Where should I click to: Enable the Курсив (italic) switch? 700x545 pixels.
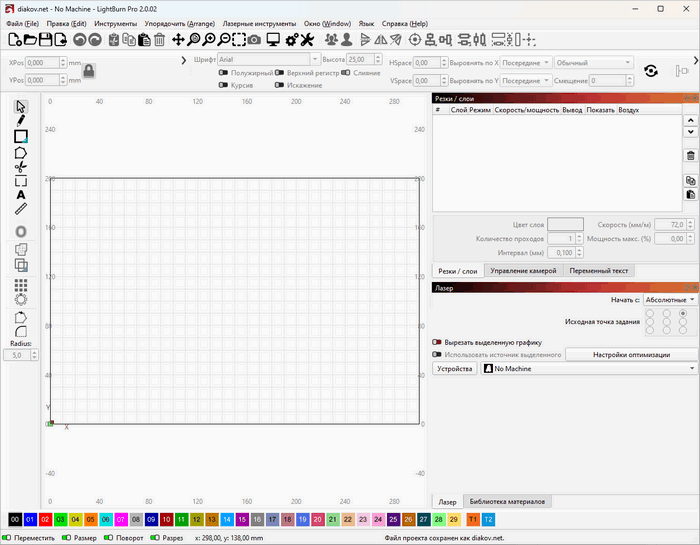224,86
